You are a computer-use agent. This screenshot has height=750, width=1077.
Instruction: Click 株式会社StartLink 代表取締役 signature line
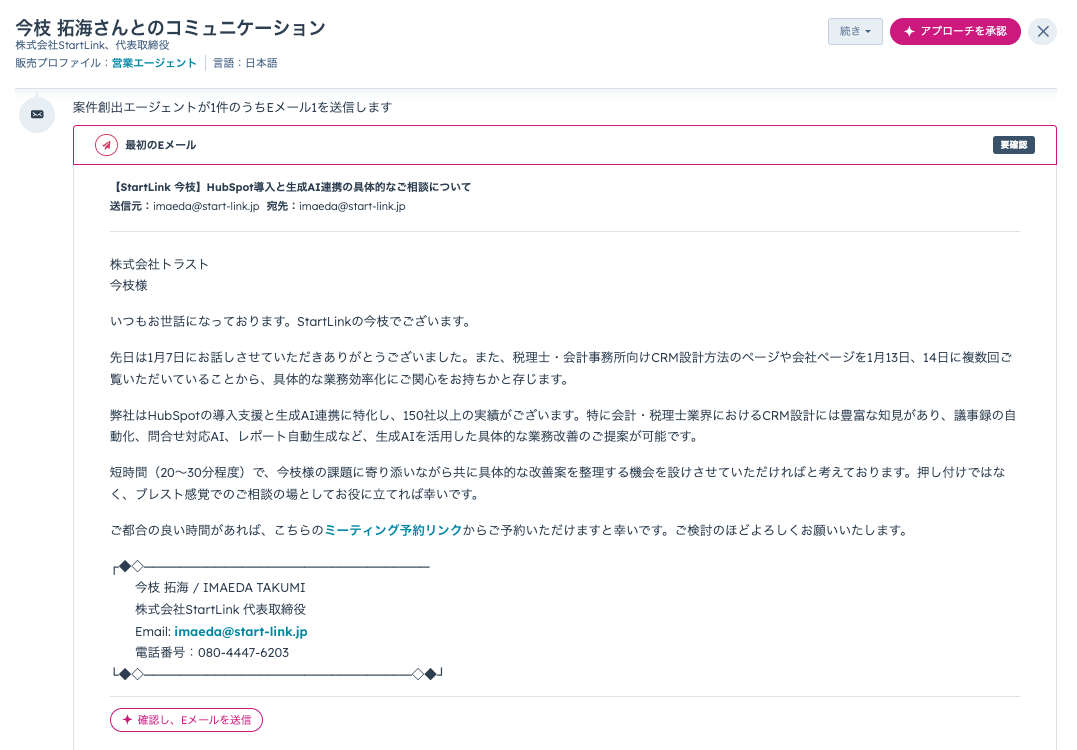pyautogui.click(x=220, y=609)
